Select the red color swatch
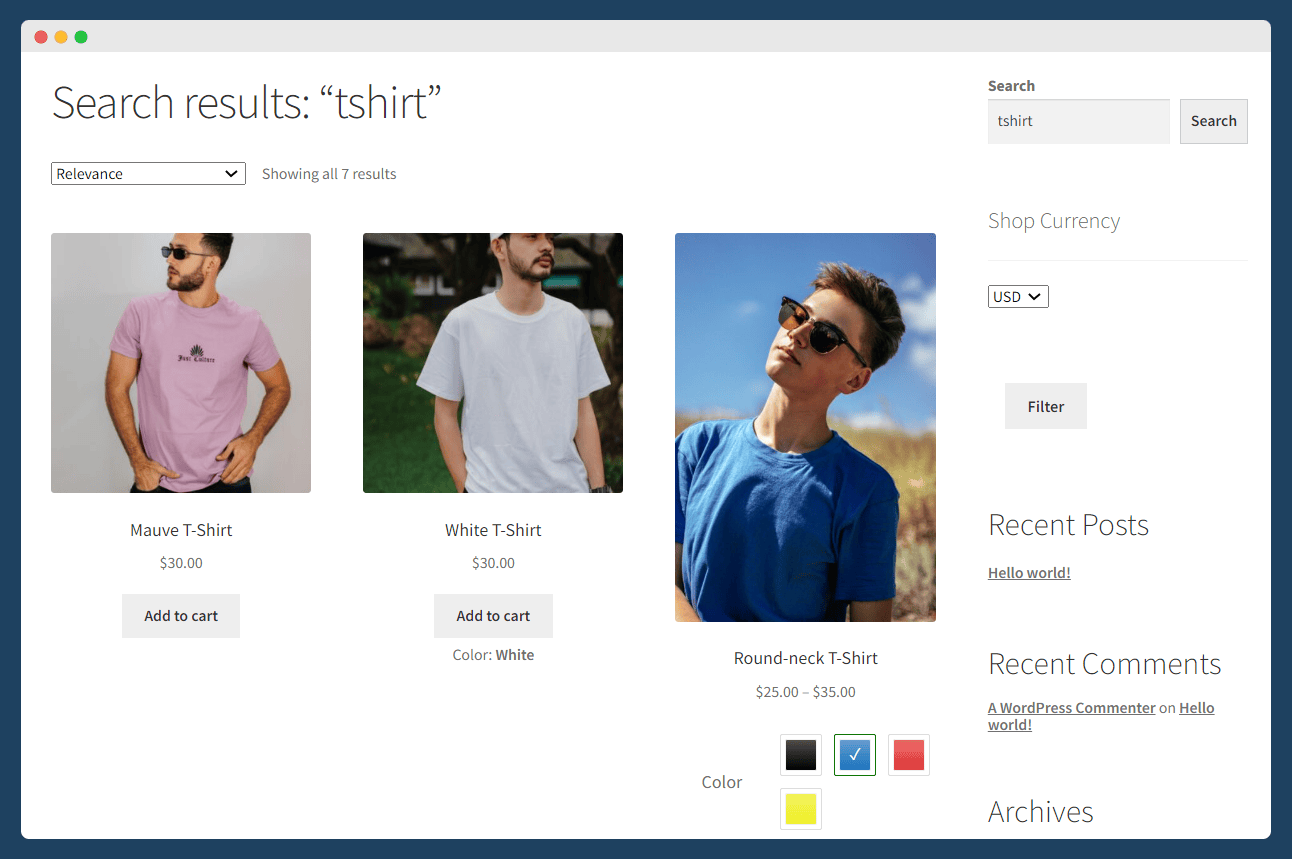 (x=908, y=755)
